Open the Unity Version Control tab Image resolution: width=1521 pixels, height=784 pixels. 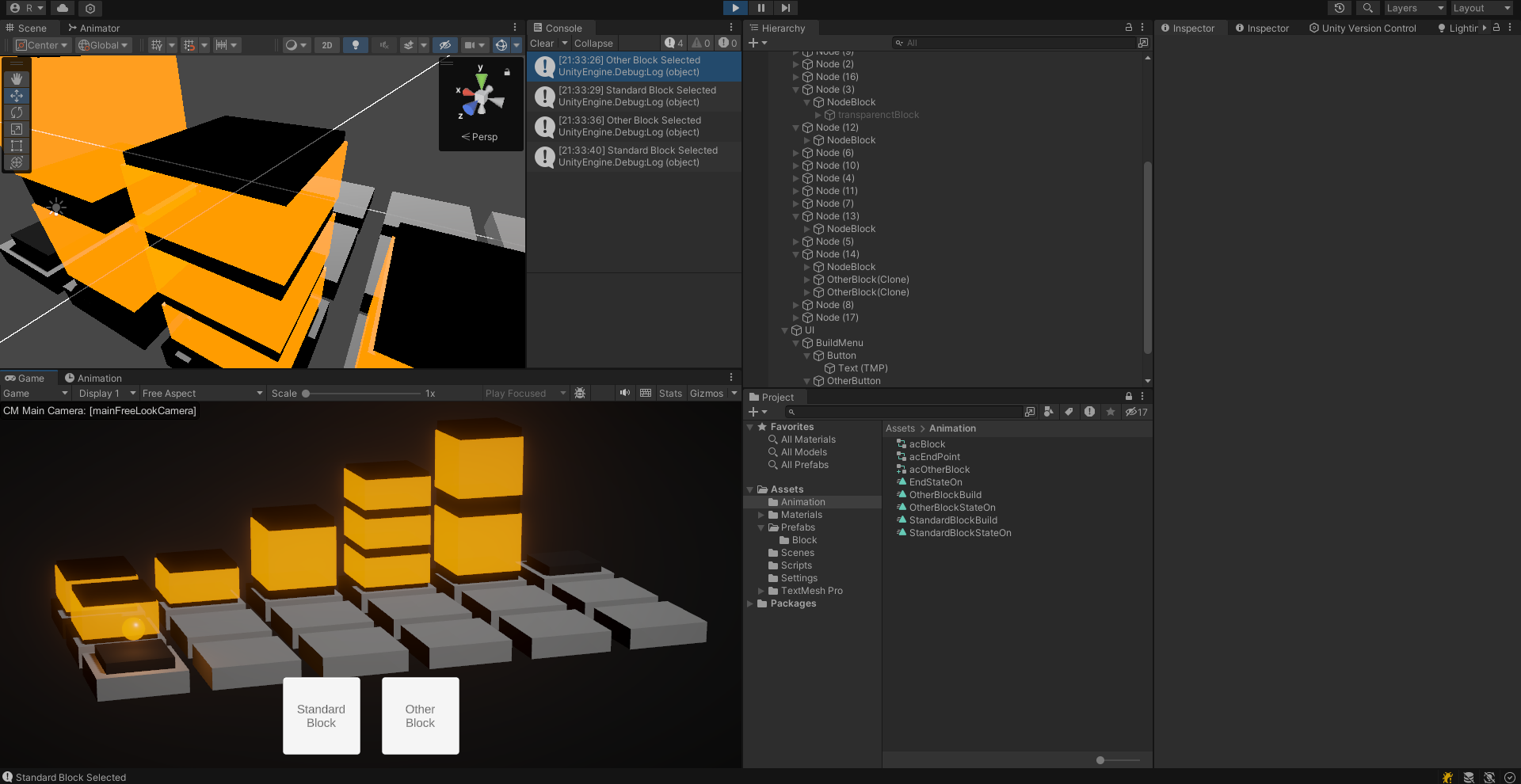[1363, 28]
